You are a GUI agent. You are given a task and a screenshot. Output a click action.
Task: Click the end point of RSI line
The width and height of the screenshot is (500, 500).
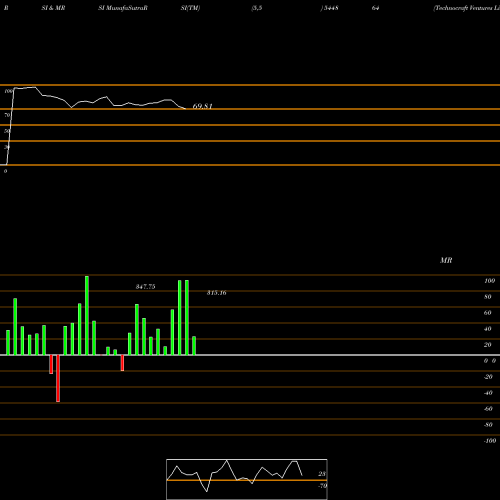click(x=185, y=108)
